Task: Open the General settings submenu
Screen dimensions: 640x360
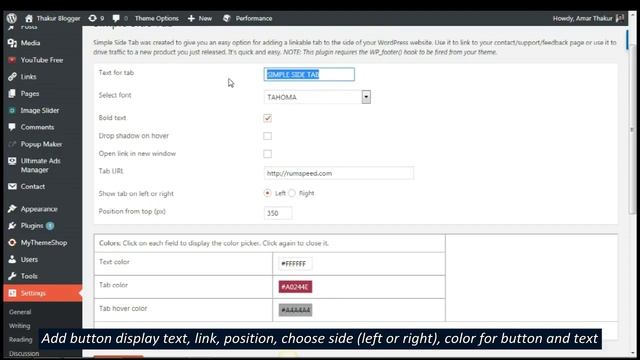Action: pos(20,312)
